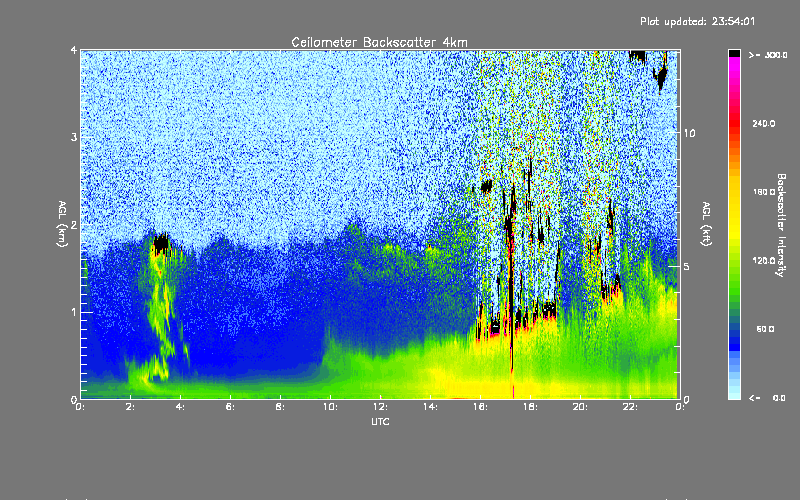Viewport: 800px width, 500px height.
Task: Click the '>= 300.0' colorbar maximum label
Action: click(768, 55)
